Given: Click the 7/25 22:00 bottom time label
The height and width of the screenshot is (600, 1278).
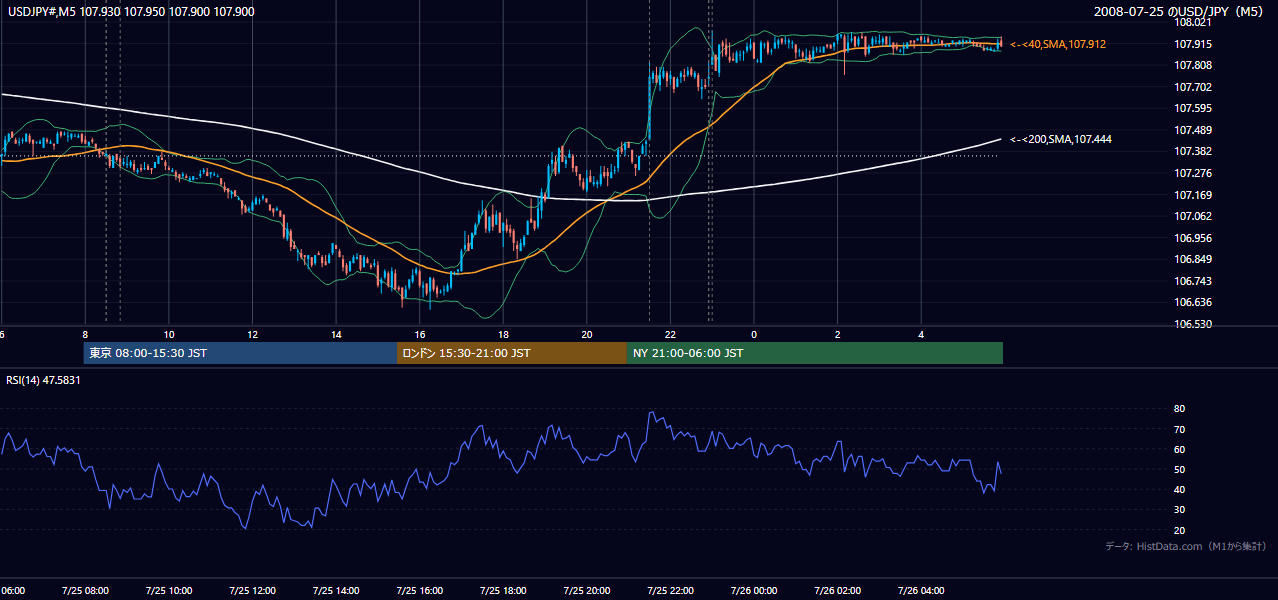Looking at the screenshot, I should click(671, 590).
